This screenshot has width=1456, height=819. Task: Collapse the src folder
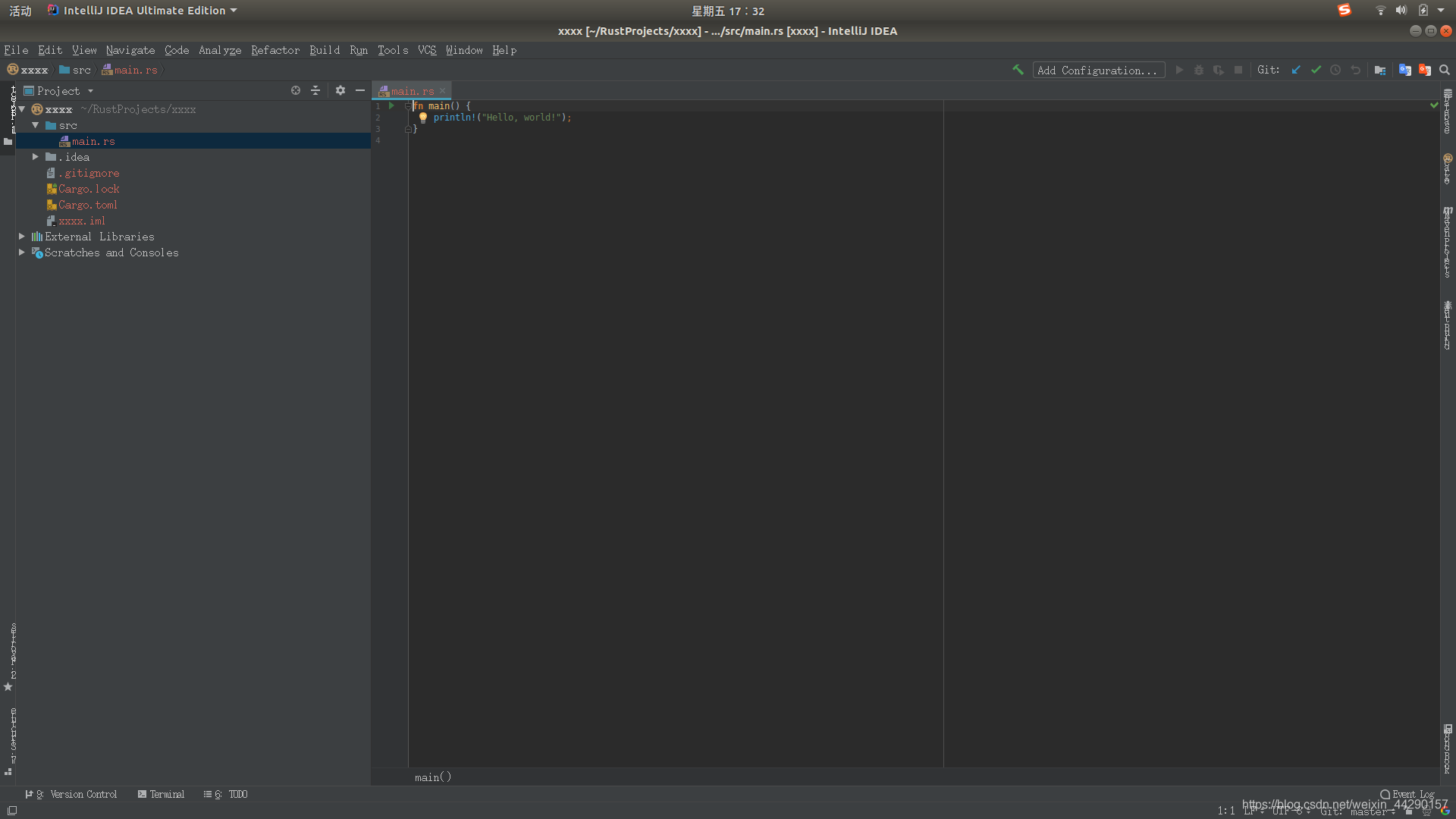click(x=36, y=125)
